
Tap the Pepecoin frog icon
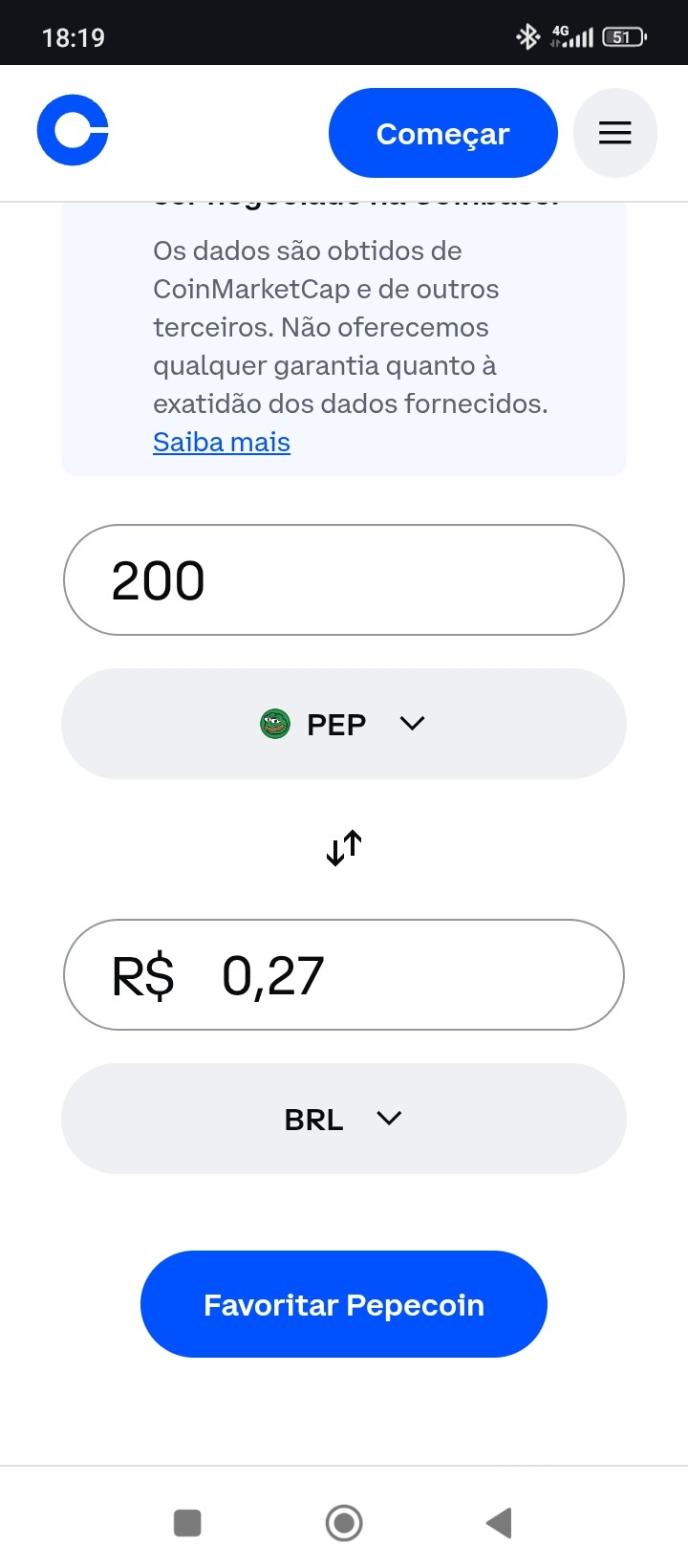(x=275, y=724)
